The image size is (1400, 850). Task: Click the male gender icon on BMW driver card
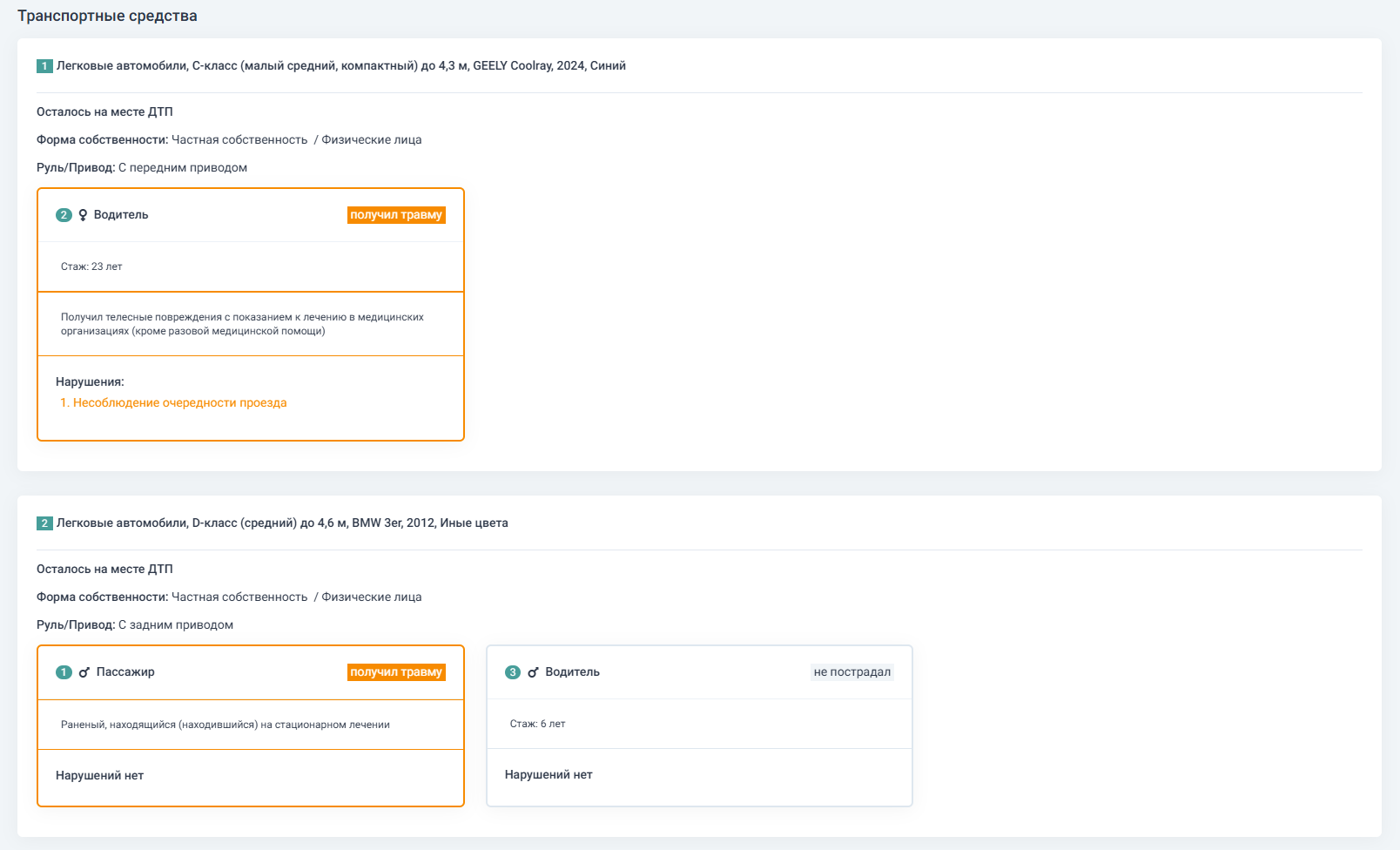533,672
